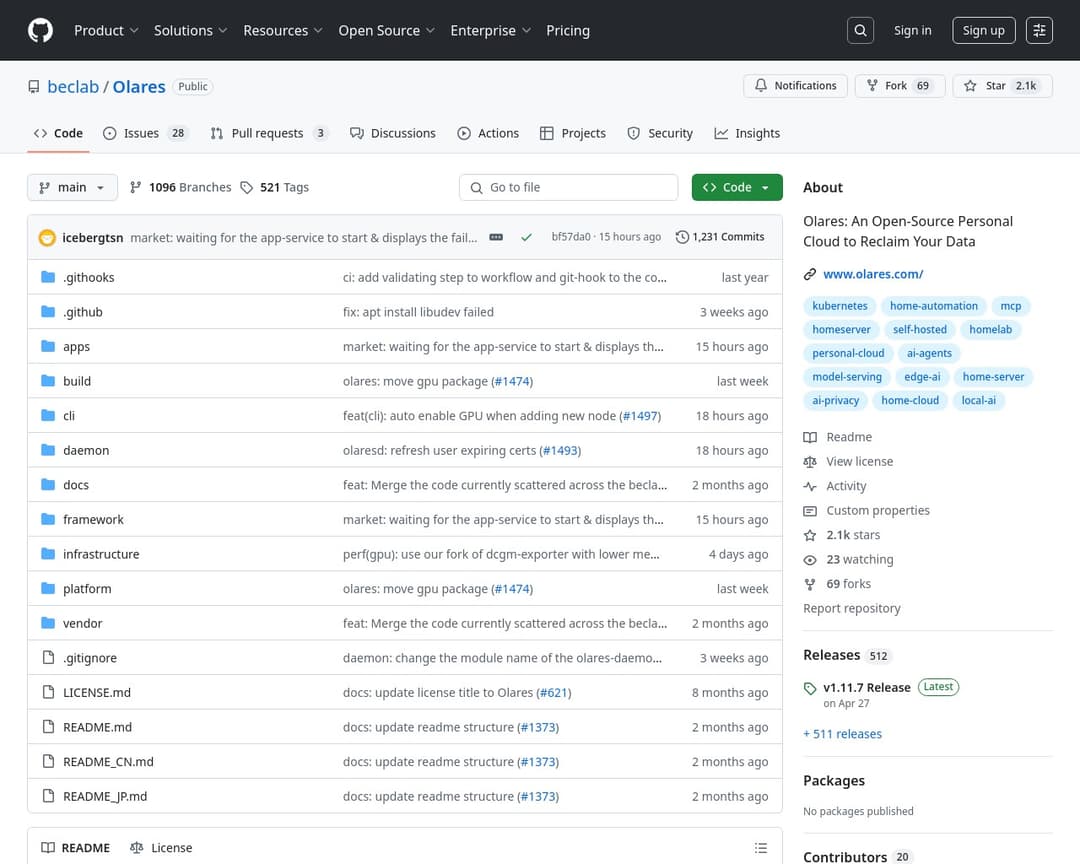Click the self-hosted topic tag

click(920, 329)
